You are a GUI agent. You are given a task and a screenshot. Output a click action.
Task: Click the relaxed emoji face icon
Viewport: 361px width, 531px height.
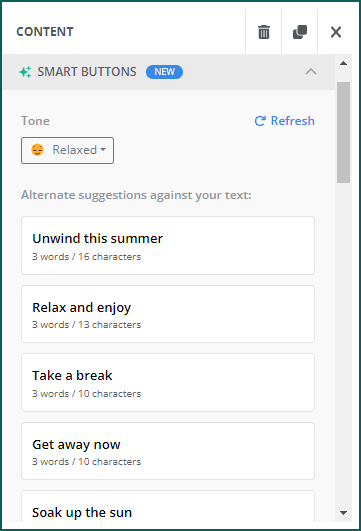[37, 150]
